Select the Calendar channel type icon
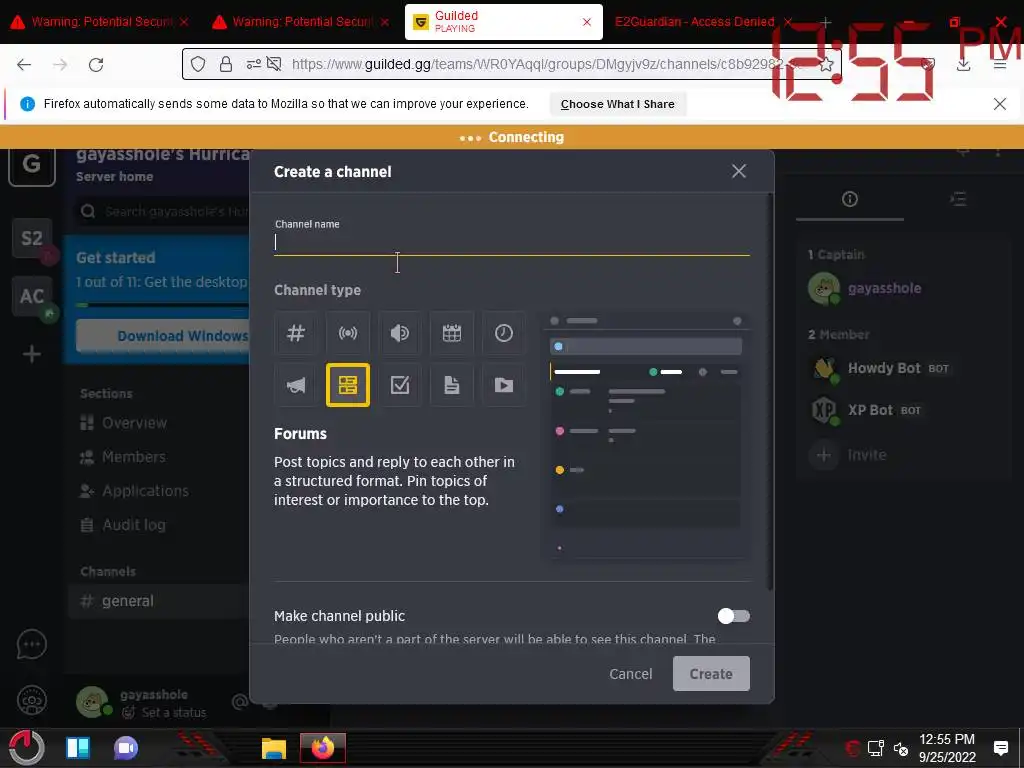1024x768 pixels. 452,333
